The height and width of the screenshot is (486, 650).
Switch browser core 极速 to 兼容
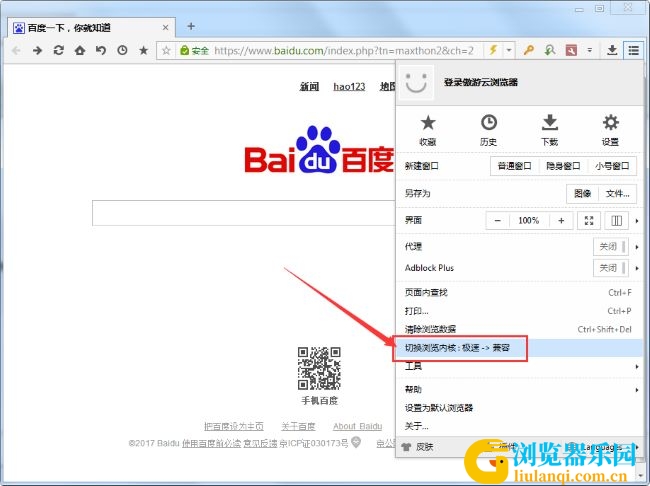click(519, 348)
